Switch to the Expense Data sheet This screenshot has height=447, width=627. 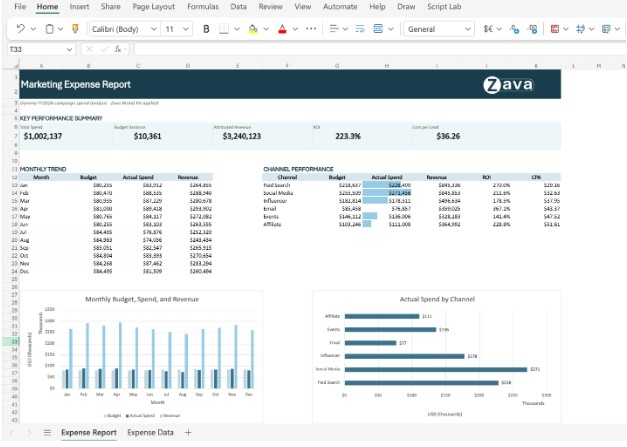point(150,433)
